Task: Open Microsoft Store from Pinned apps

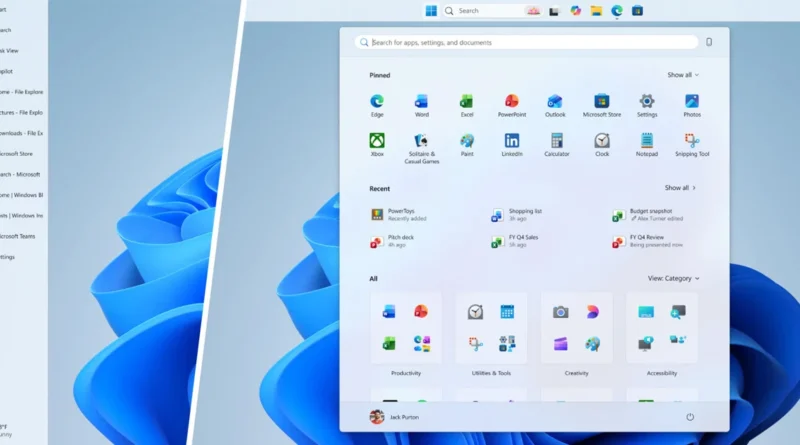Action: (602, 106)
